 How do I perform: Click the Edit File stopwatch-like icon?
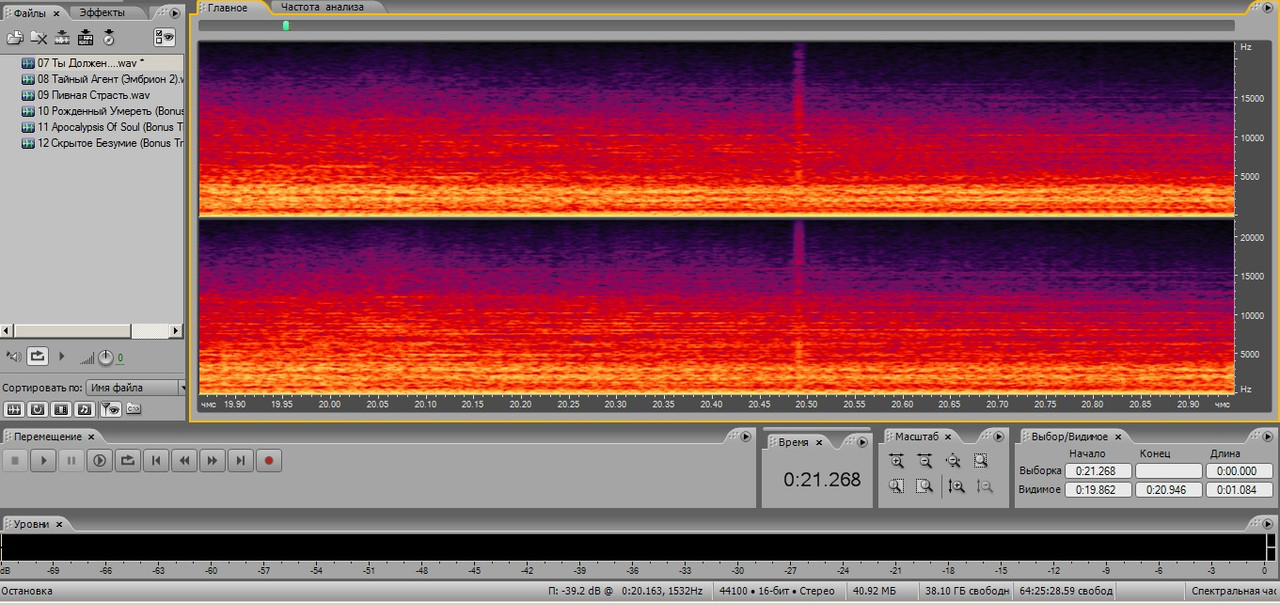point(109,38)
